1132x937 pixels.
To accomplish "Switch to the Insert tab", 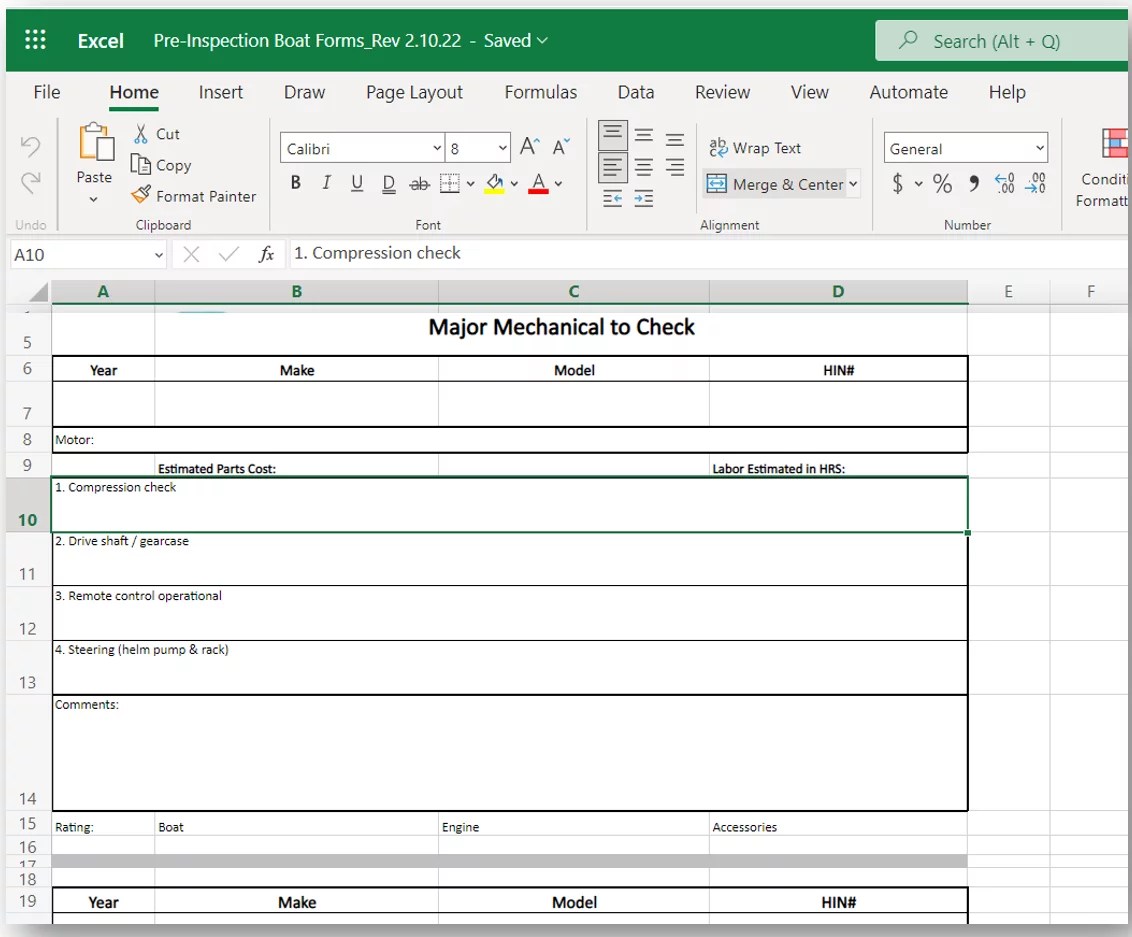I will 221,92.
